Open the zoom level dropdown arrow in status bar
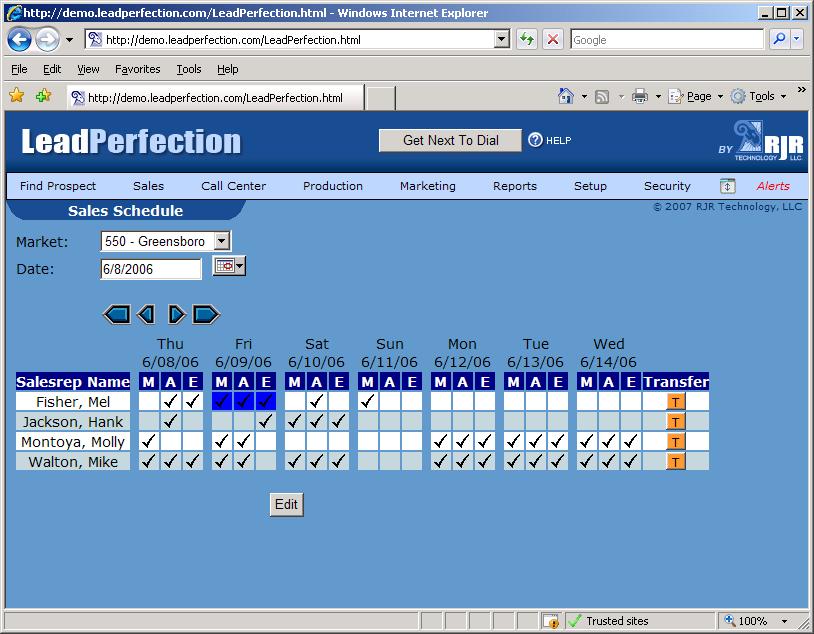 click(784, 621)
